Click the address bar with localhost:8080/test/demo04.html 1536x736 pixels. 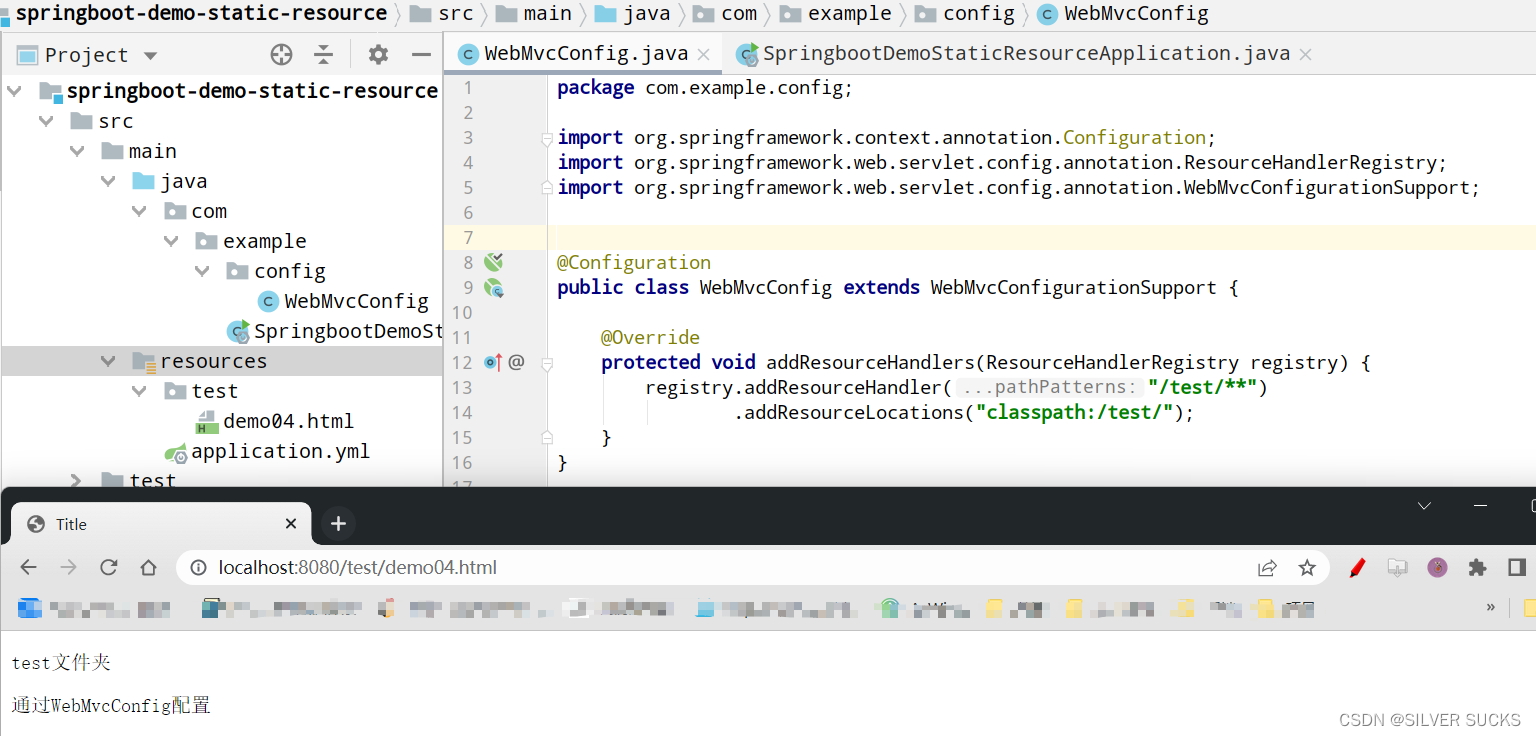[x=752, y=568]
